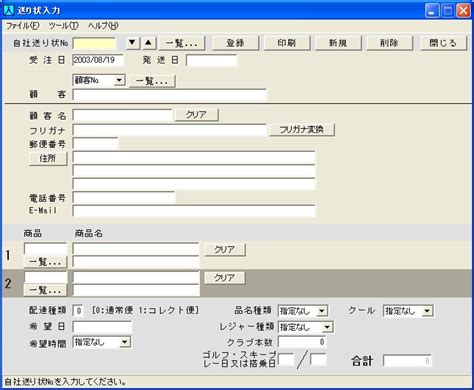Screen dimensions: 474x390
Task: Click the 印刷 print button
Action: pyautogui.click(x=287, y=43)
